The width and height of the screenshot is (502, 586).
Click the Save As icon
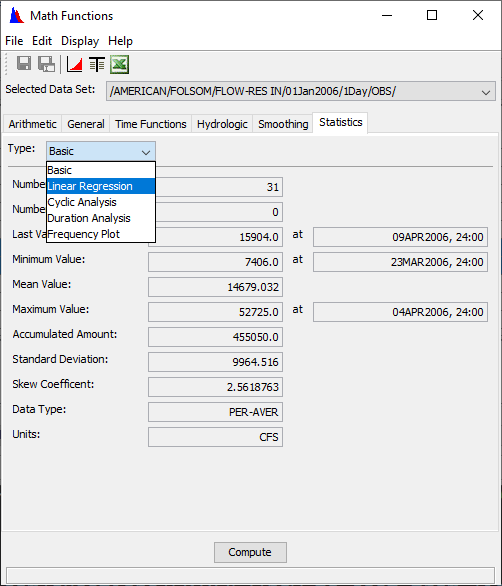(46, 64)
